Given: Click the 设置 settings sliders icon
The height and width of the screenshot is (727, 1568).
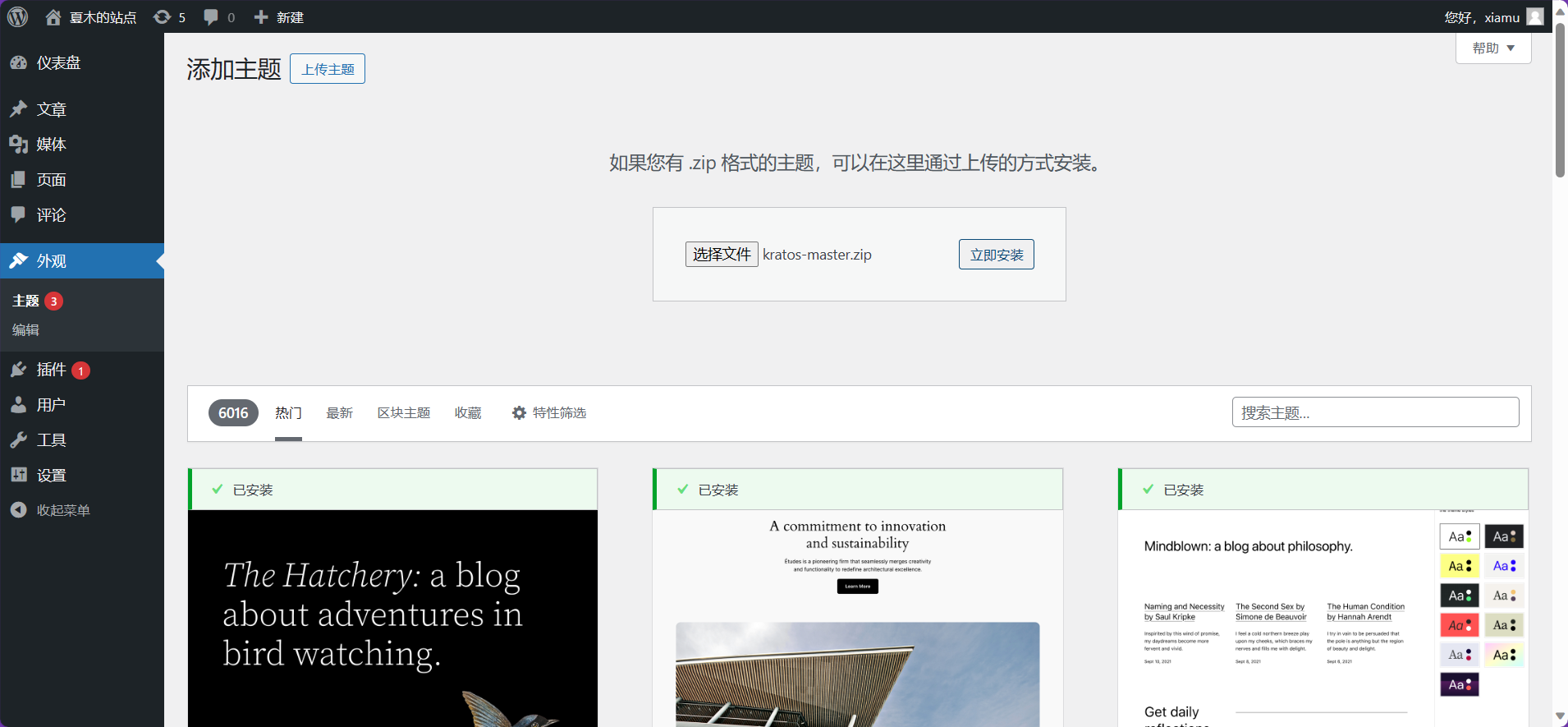Looking at the screenshot, I should (x=19, y=476).
